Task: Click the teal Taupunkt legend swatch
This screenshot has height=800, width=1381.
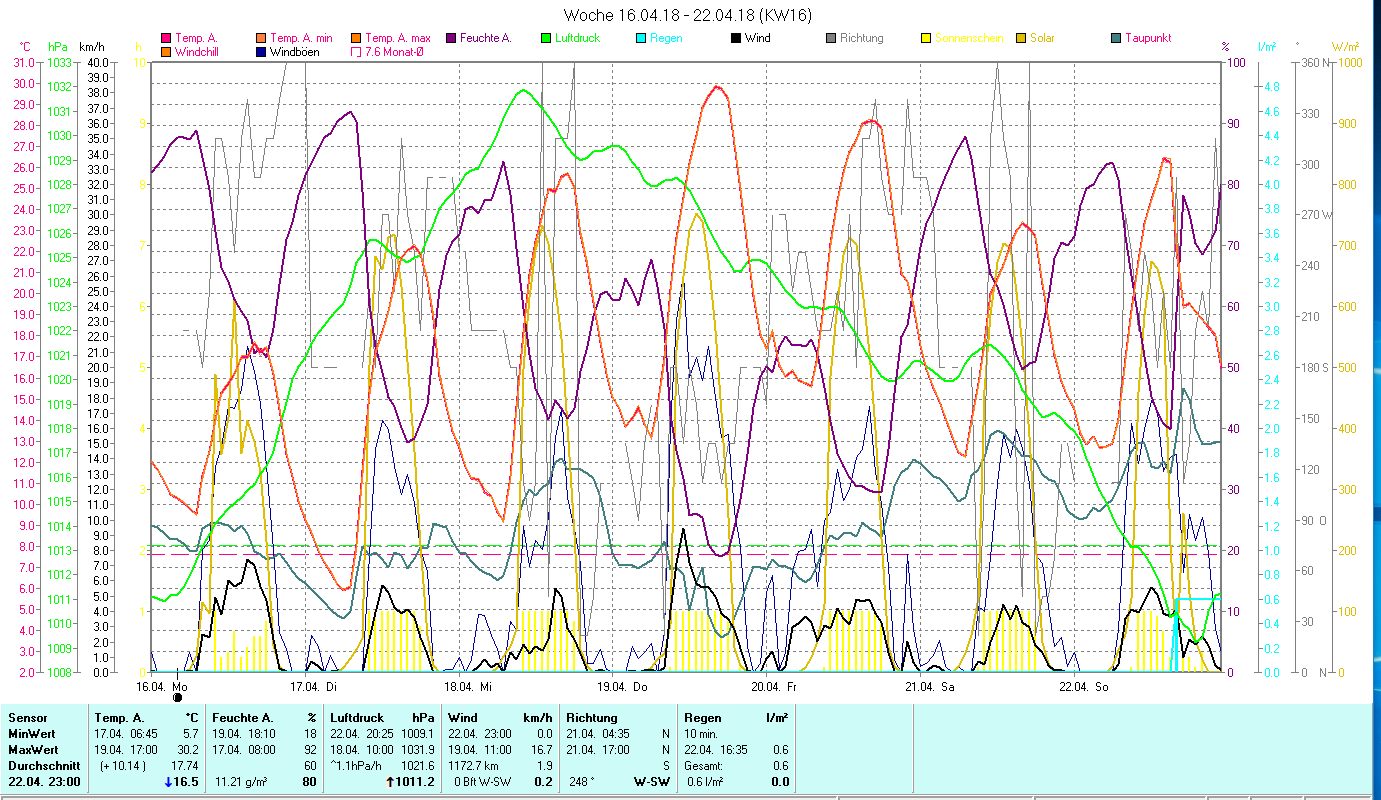Action: 1116,39
